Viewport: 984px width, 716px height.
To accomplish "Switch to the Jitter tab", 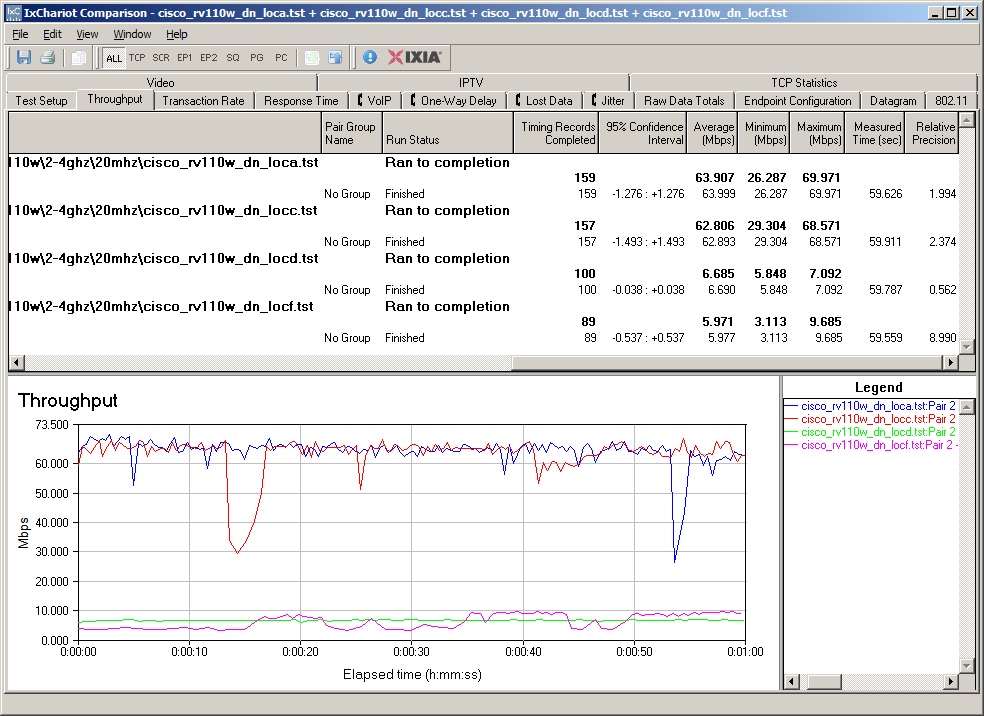I will click(608, 100).
